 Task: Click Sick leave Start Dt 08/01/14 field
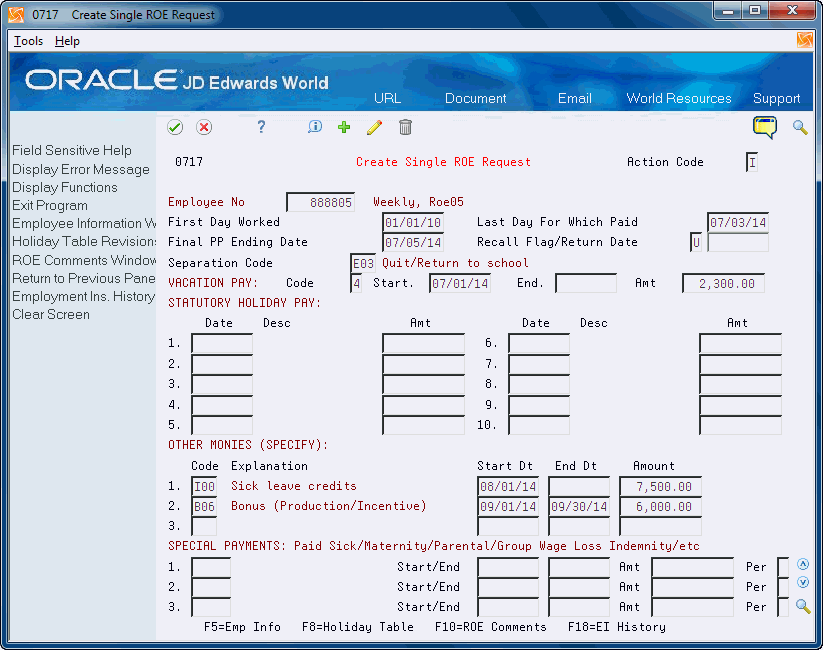coord(508,487)
